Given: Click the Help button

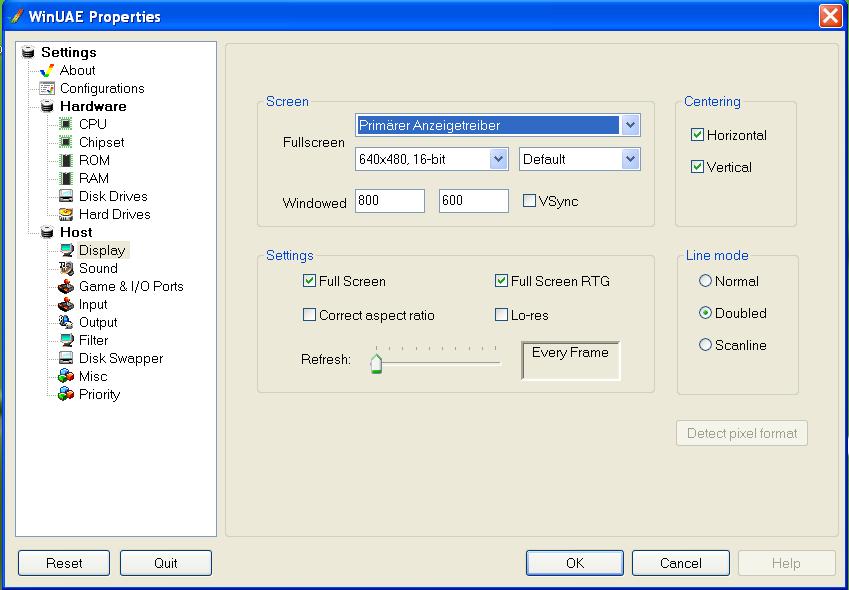Looking at the screenshot, I should pos(787,563).
